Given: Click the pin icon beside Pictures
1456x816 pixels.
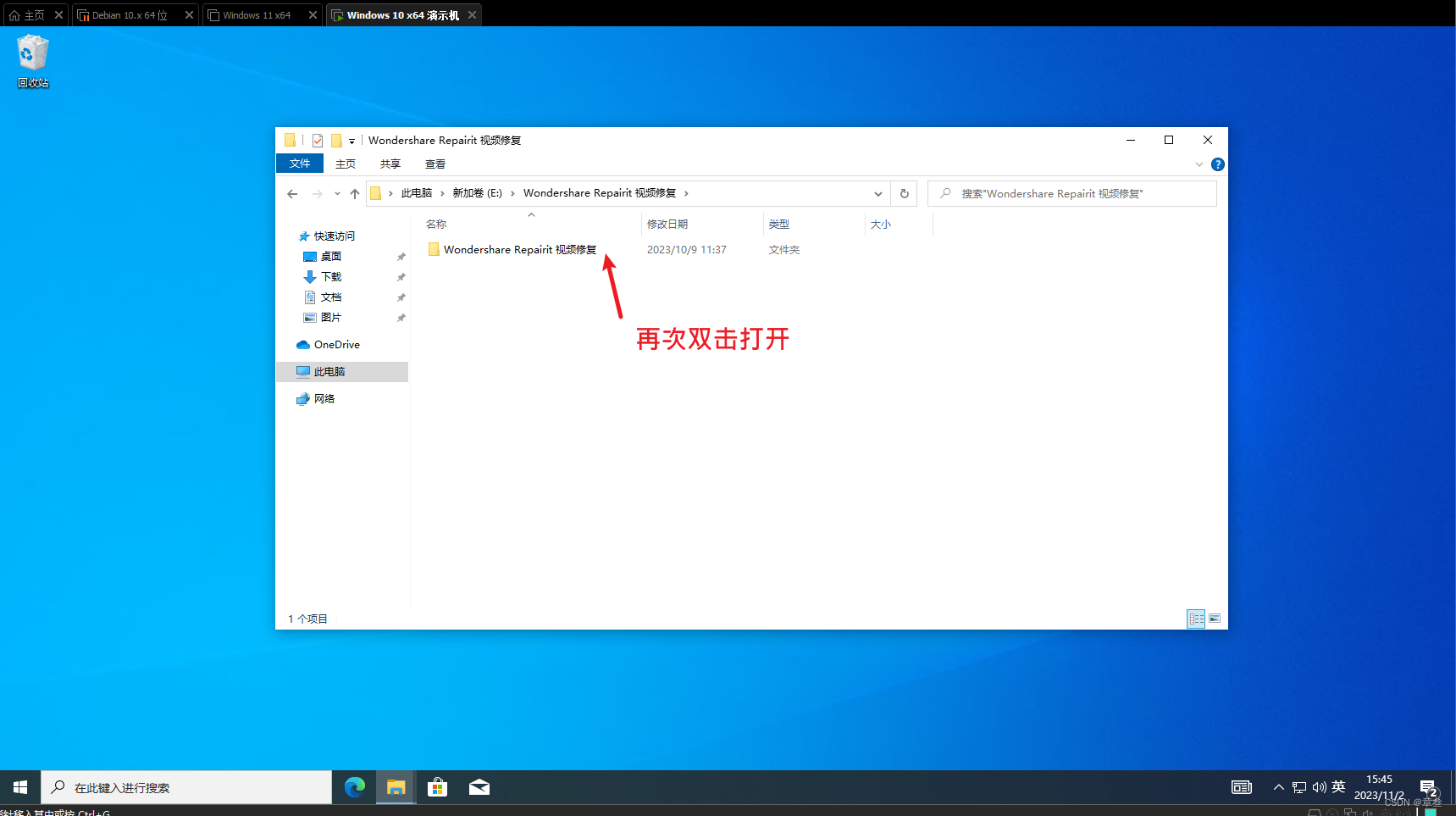Looking at the screenshot, I should click(401, 318).
